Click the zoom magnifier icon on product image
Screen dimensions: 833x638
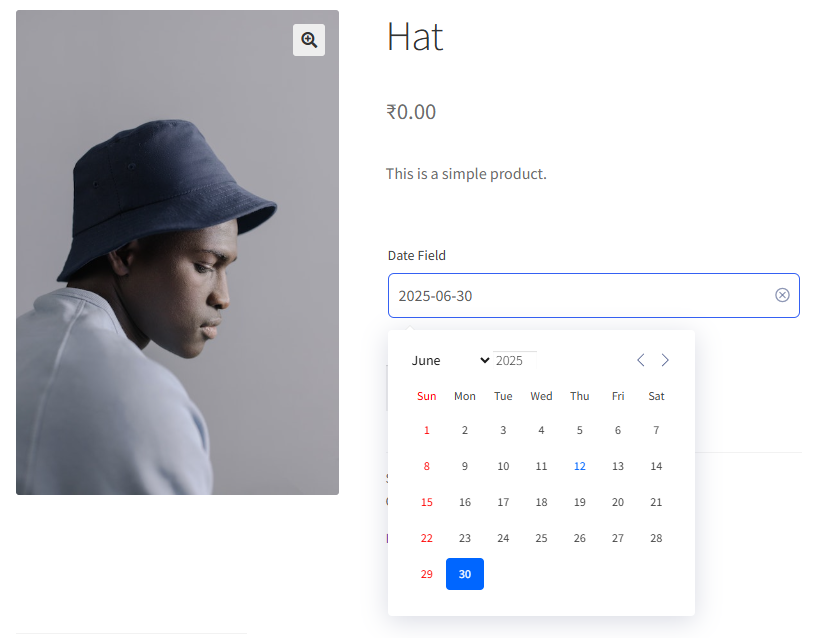point(309,40)
